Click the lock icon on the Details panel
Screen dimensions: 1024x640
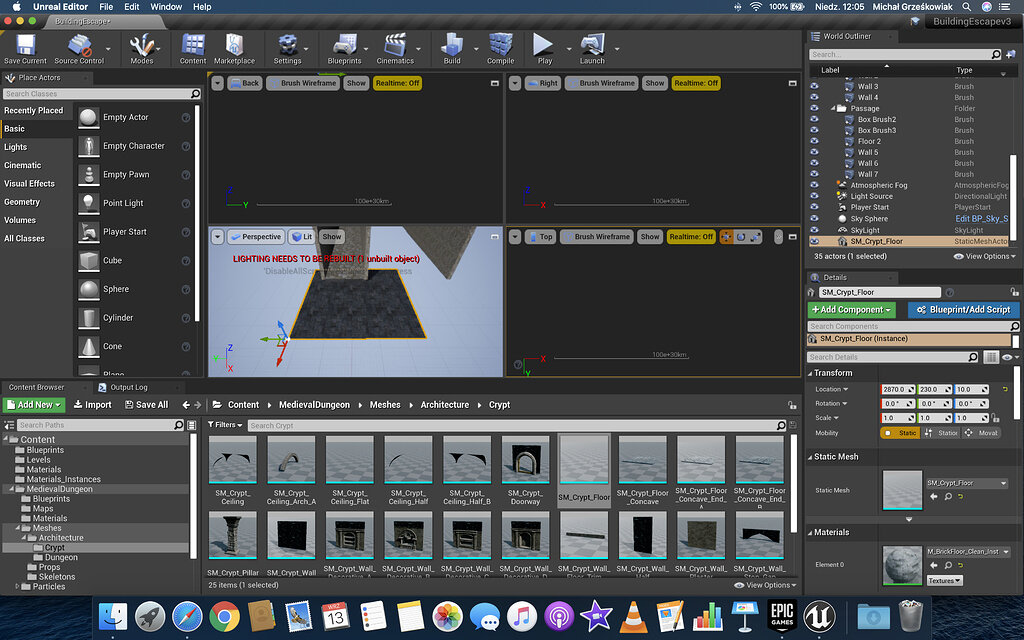(x=1015, y=291)
